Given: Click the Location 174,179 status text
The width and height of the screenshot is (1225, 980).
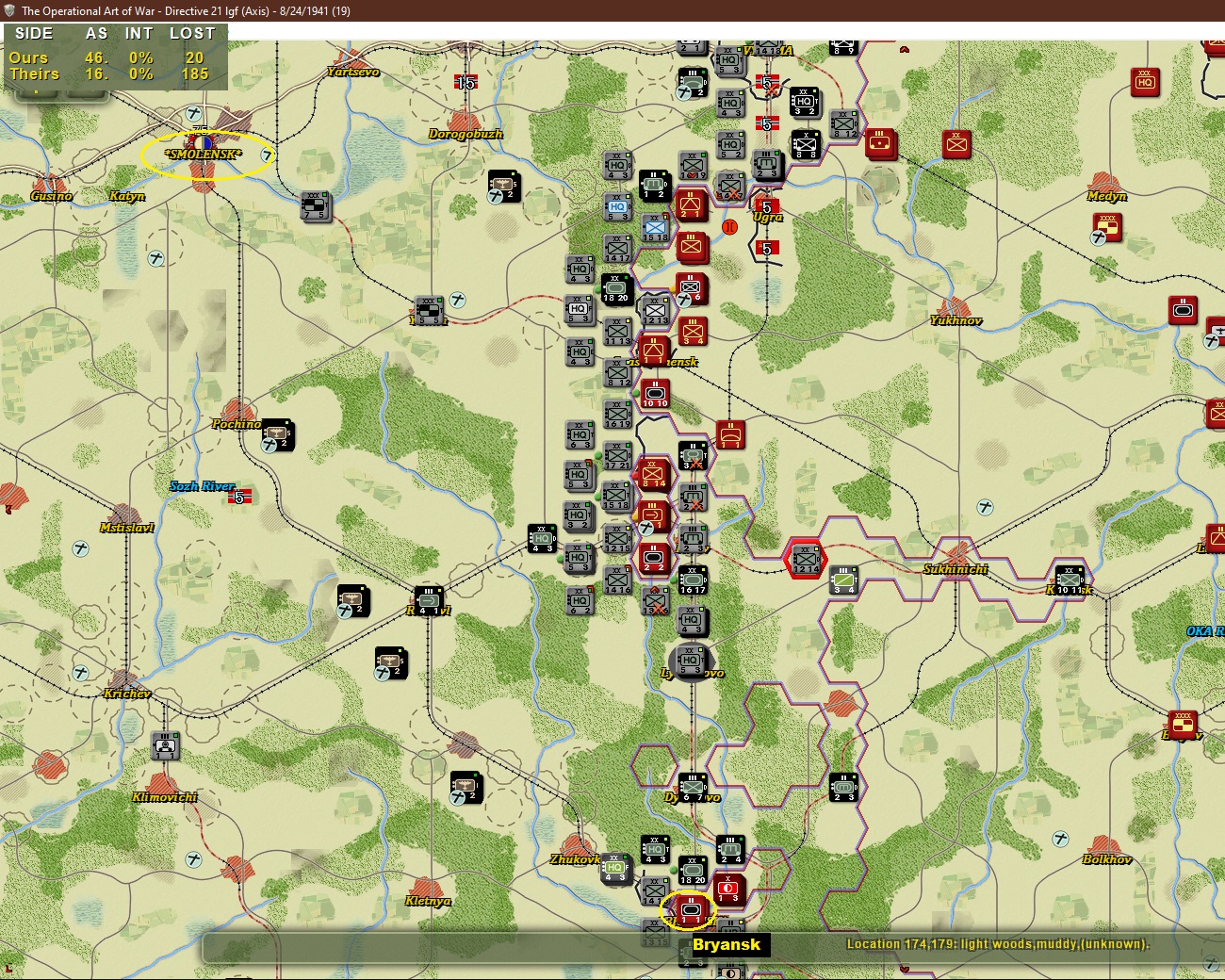Looking at the screenshot, I should click(x=998, y=943).
